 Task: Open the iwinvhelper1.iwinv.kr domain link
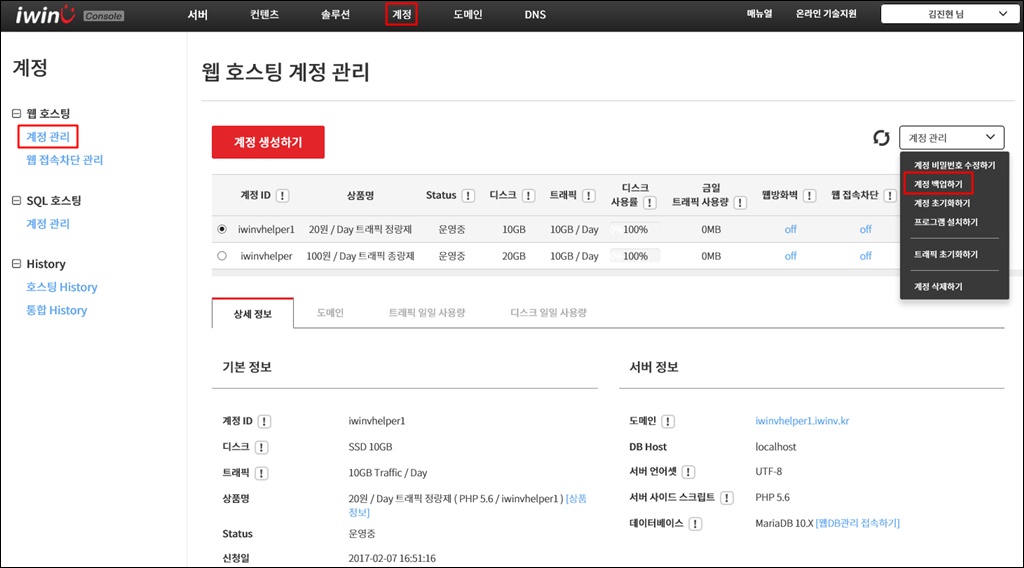(x=802, y=421)
